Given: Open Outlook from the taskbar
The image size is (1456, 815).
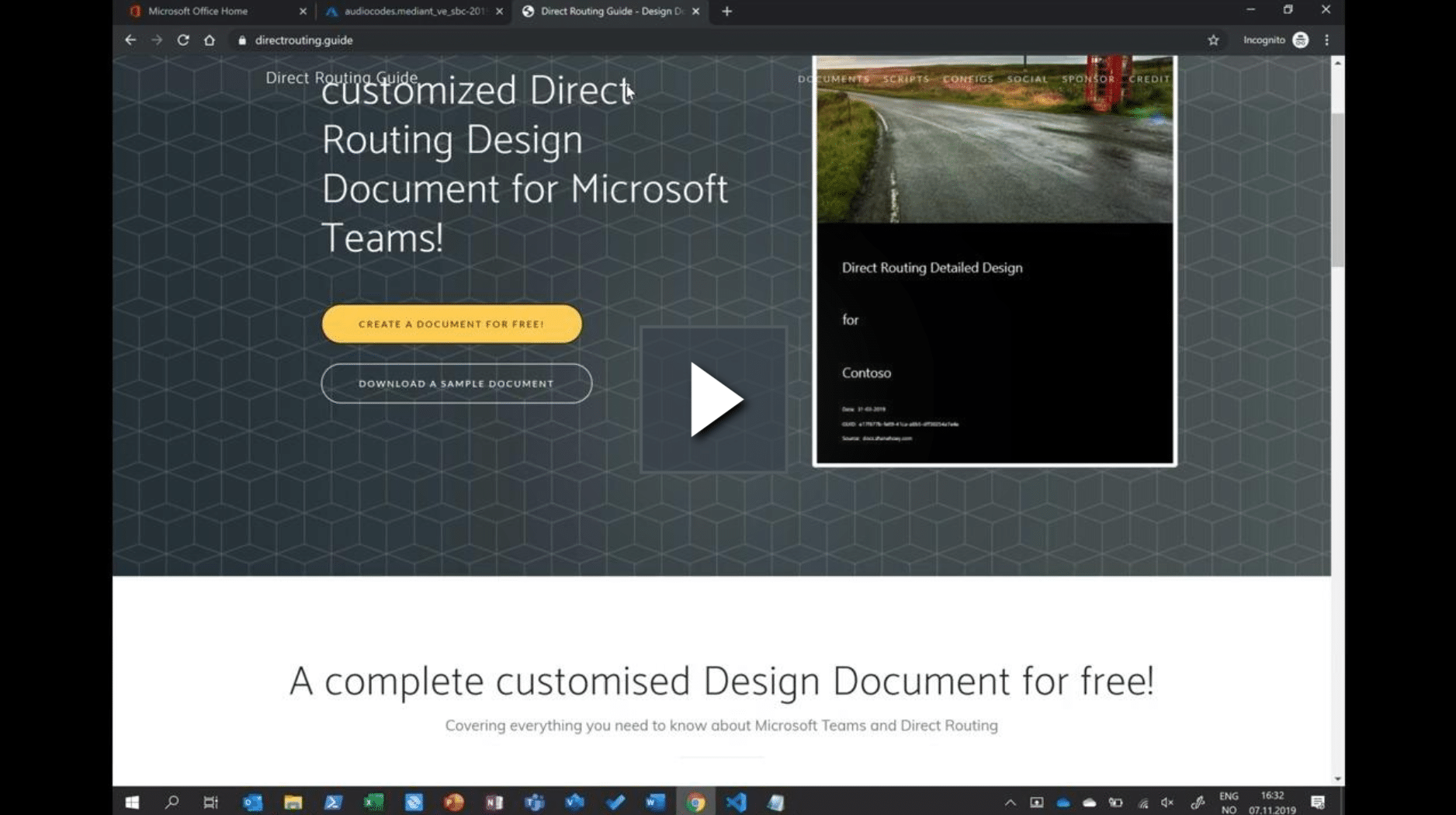Looking at the screenshot, I should (x=252, y=802).
